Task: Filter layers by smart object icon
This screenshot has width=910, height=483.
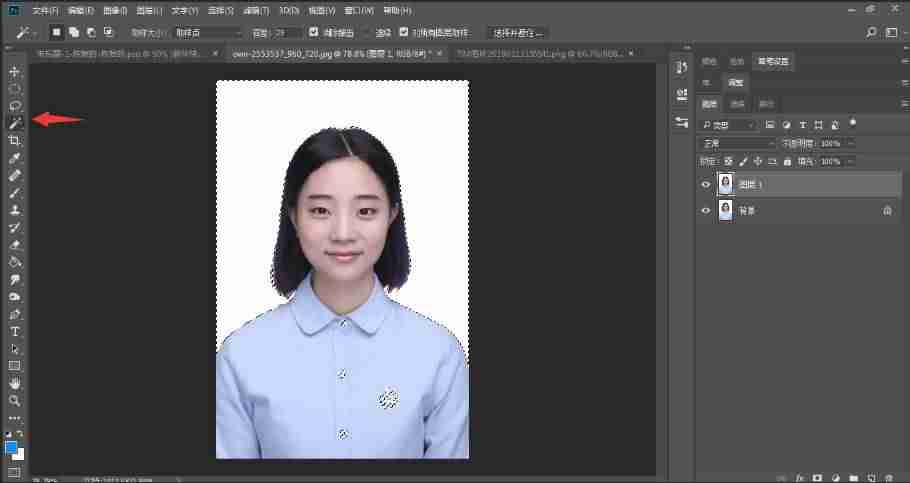Action: 835,125
